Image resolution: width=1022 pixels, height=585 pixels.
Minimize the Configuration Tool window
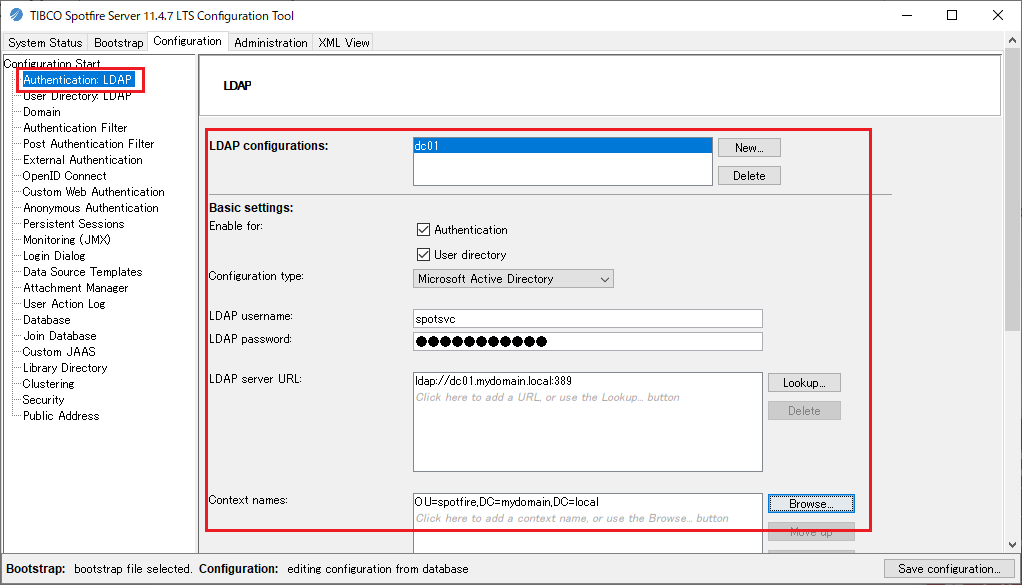pos(907,15)
